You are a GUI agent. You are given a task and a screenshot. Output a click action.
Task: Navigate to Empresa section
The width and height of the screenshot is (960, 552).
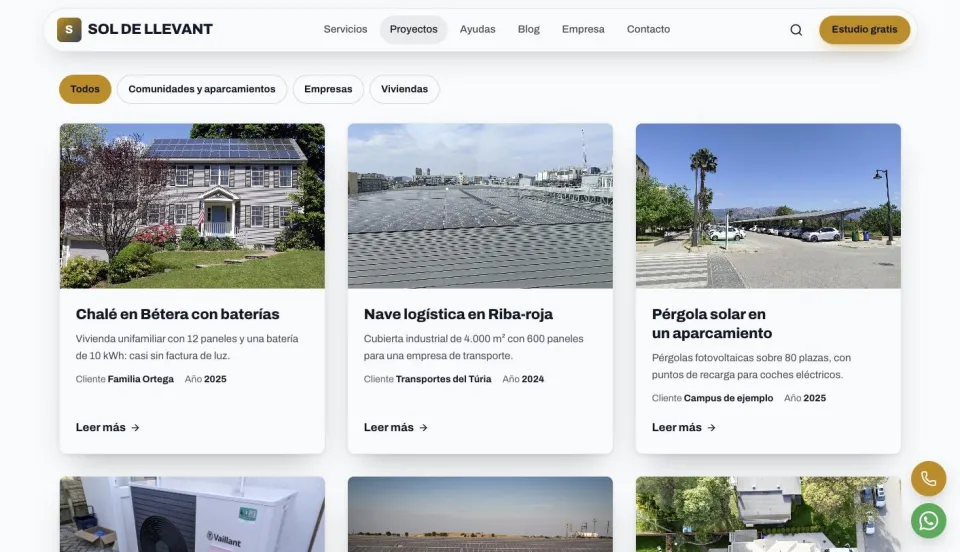tap(583, 29)
